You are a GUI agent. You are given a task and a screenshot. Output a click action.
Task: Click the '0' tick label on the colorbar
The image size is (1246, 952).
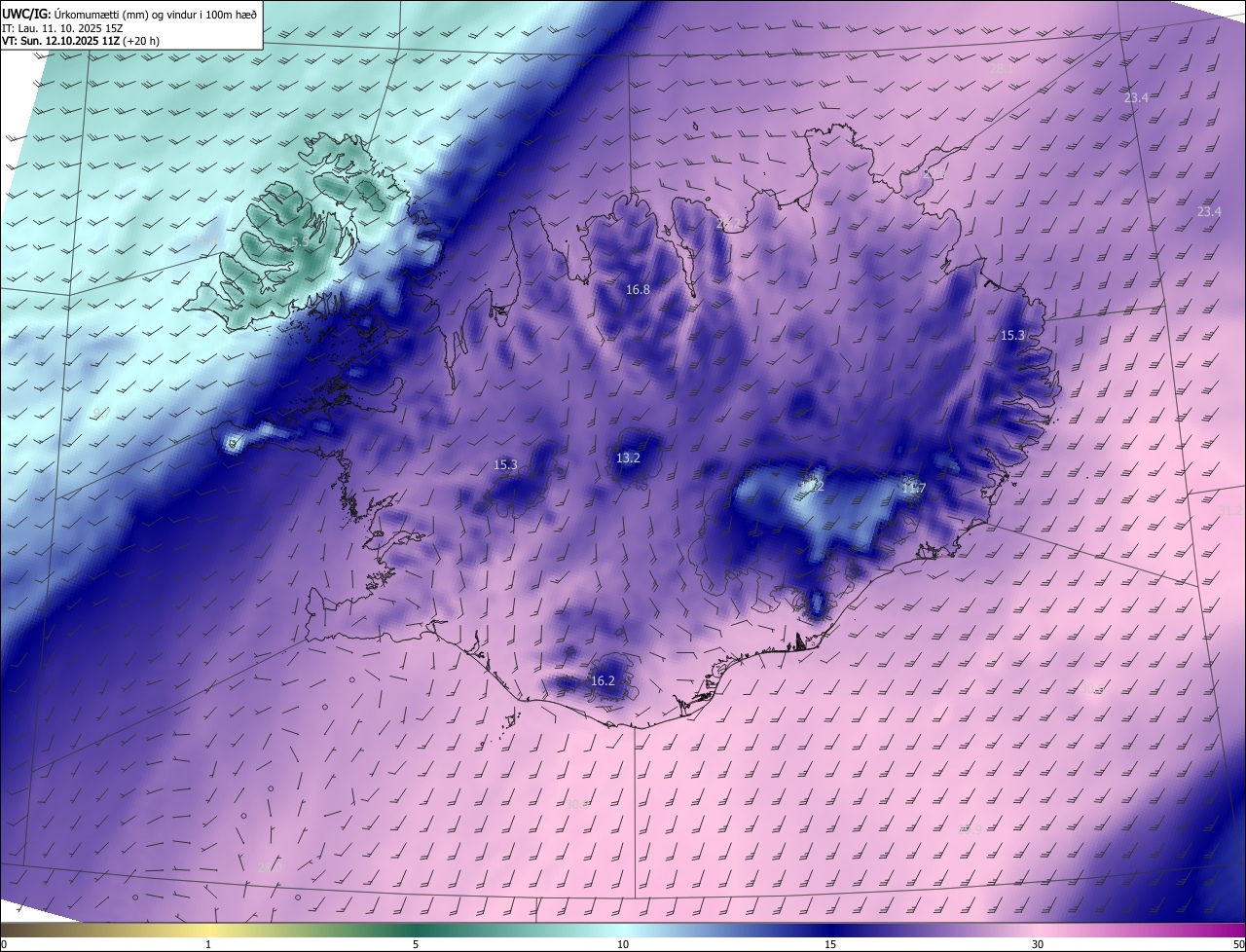coord(4,944)
